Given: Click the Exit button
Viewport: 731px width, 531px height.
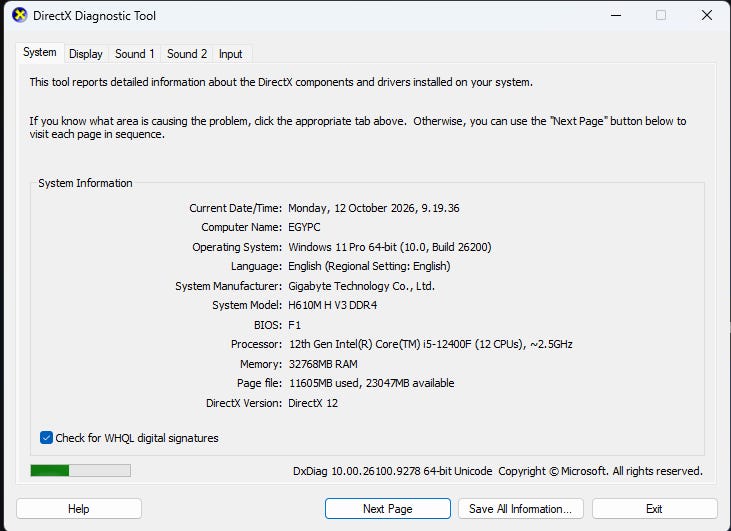Looking at the screenshot, I should [654, 509].
